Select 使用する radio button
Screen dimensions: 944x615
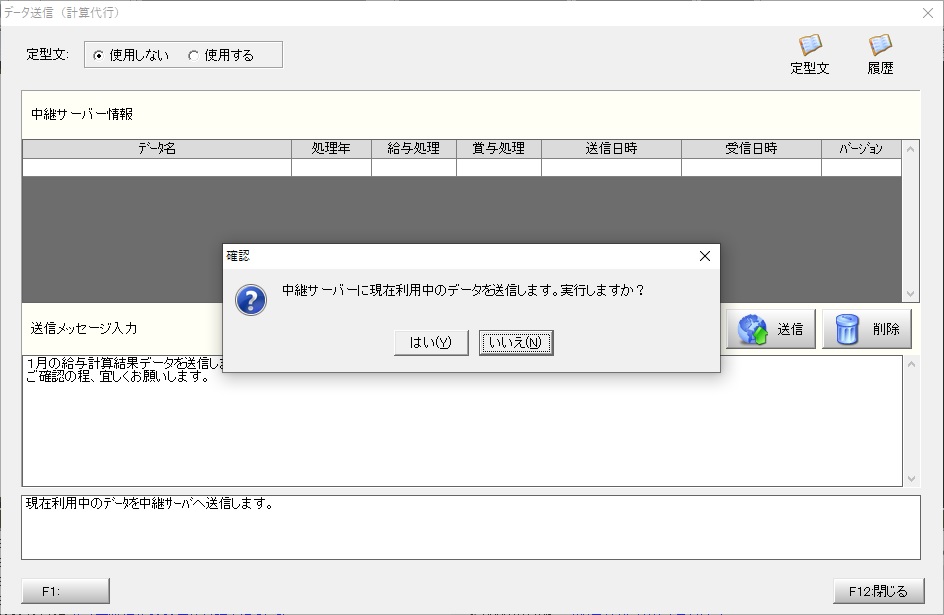coord(222,55)
